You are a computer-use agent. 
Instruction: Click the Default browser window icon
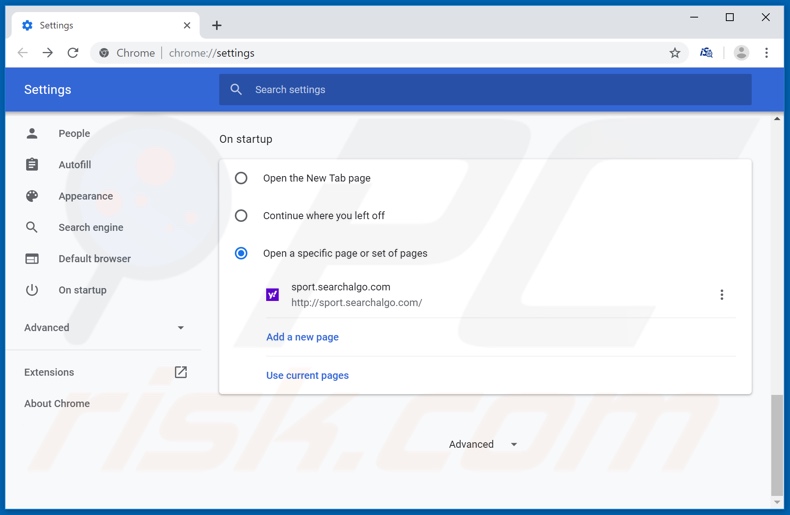tap(32, 259)
